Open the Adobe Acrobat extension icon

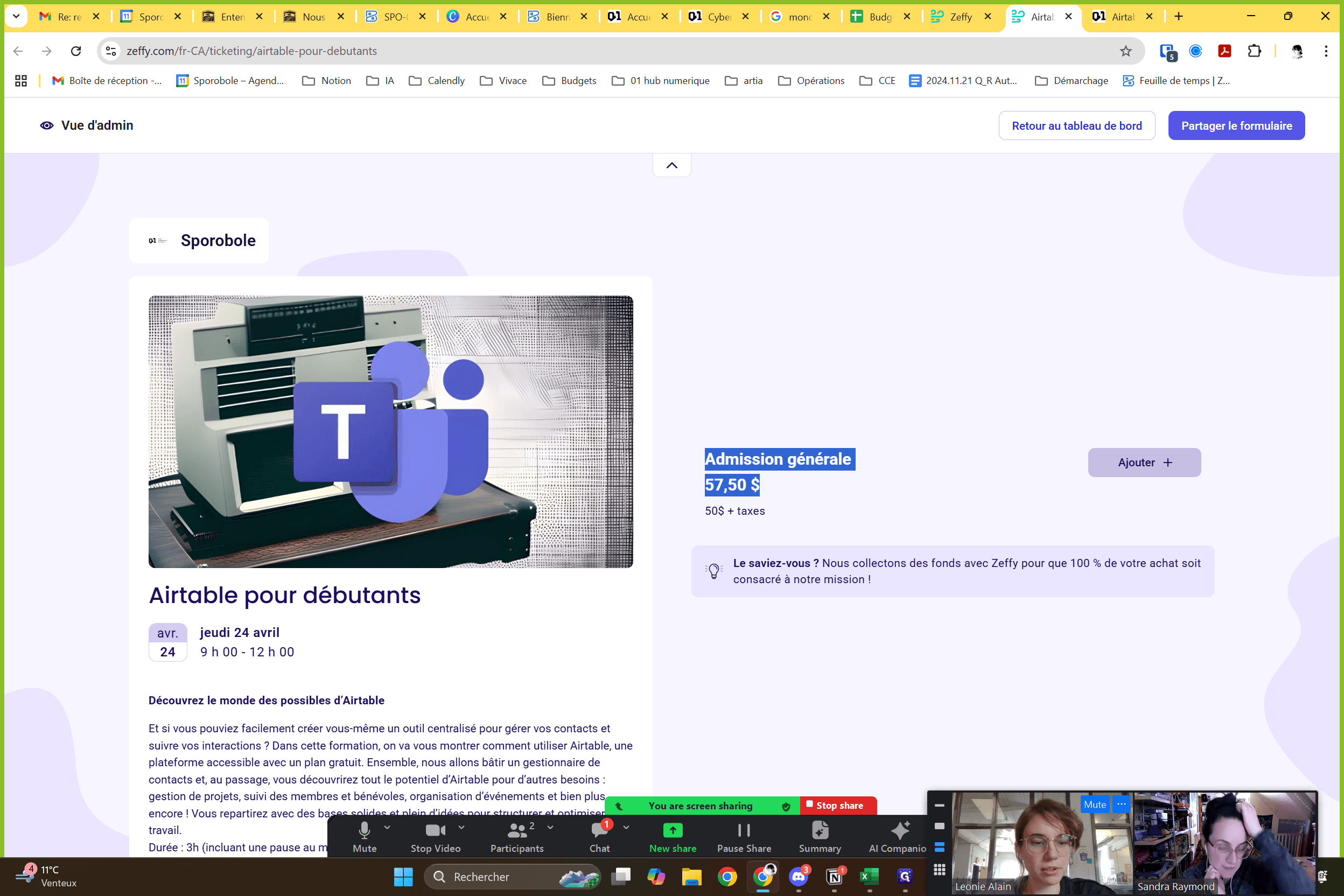pyautogui.click(x=1224, y=51)
